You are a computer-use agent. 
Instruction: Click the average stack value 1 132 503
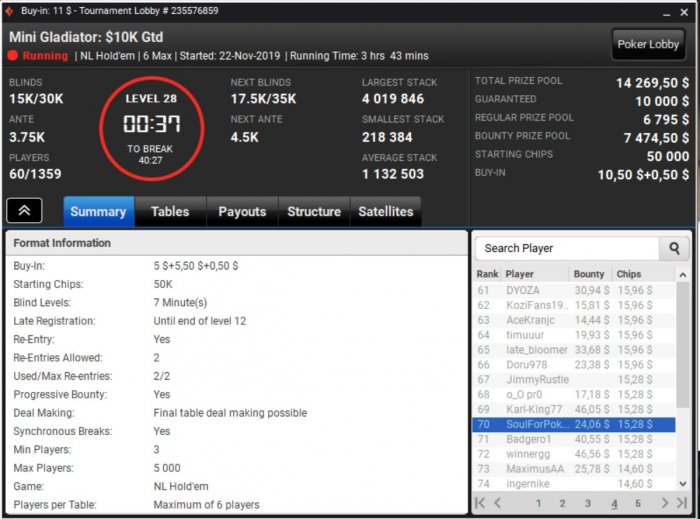pos(393,174)
